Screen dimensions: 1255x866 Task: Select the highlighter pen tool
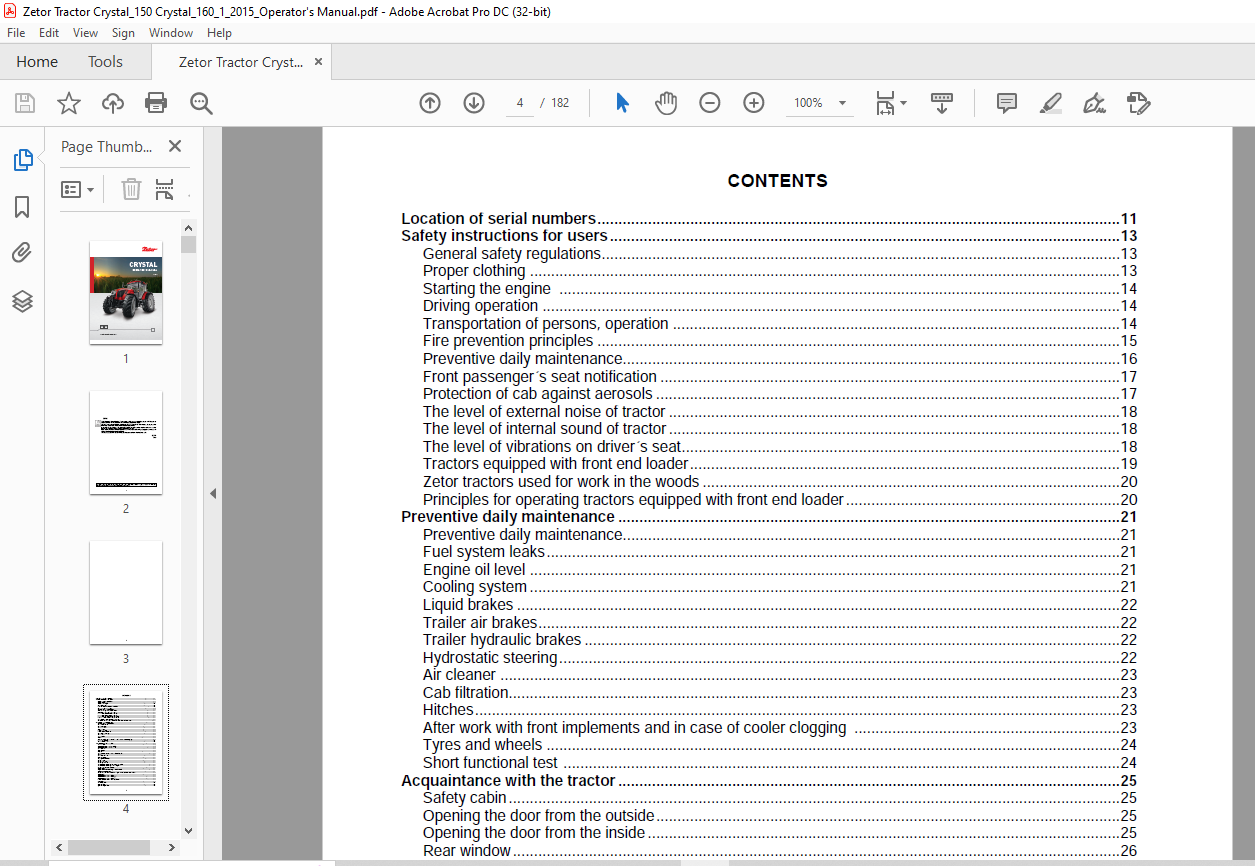(1051, 103)
